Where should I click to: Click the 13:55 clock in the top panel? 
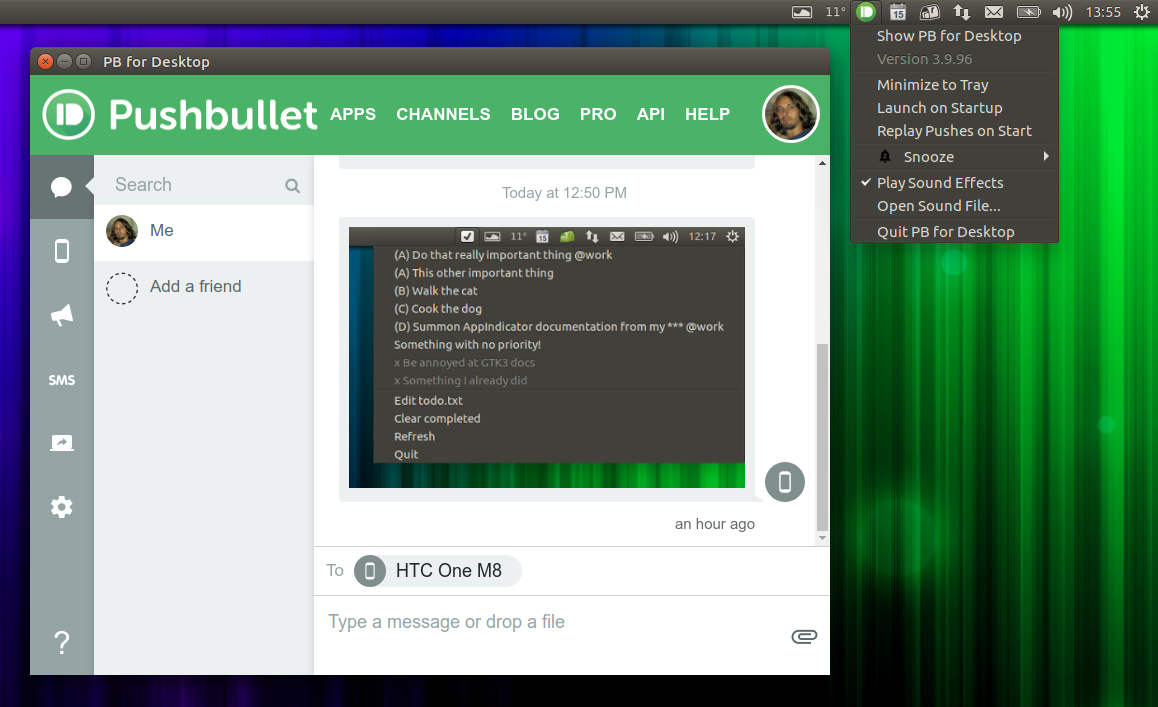pyautogui.click(x=1103, y=12)
